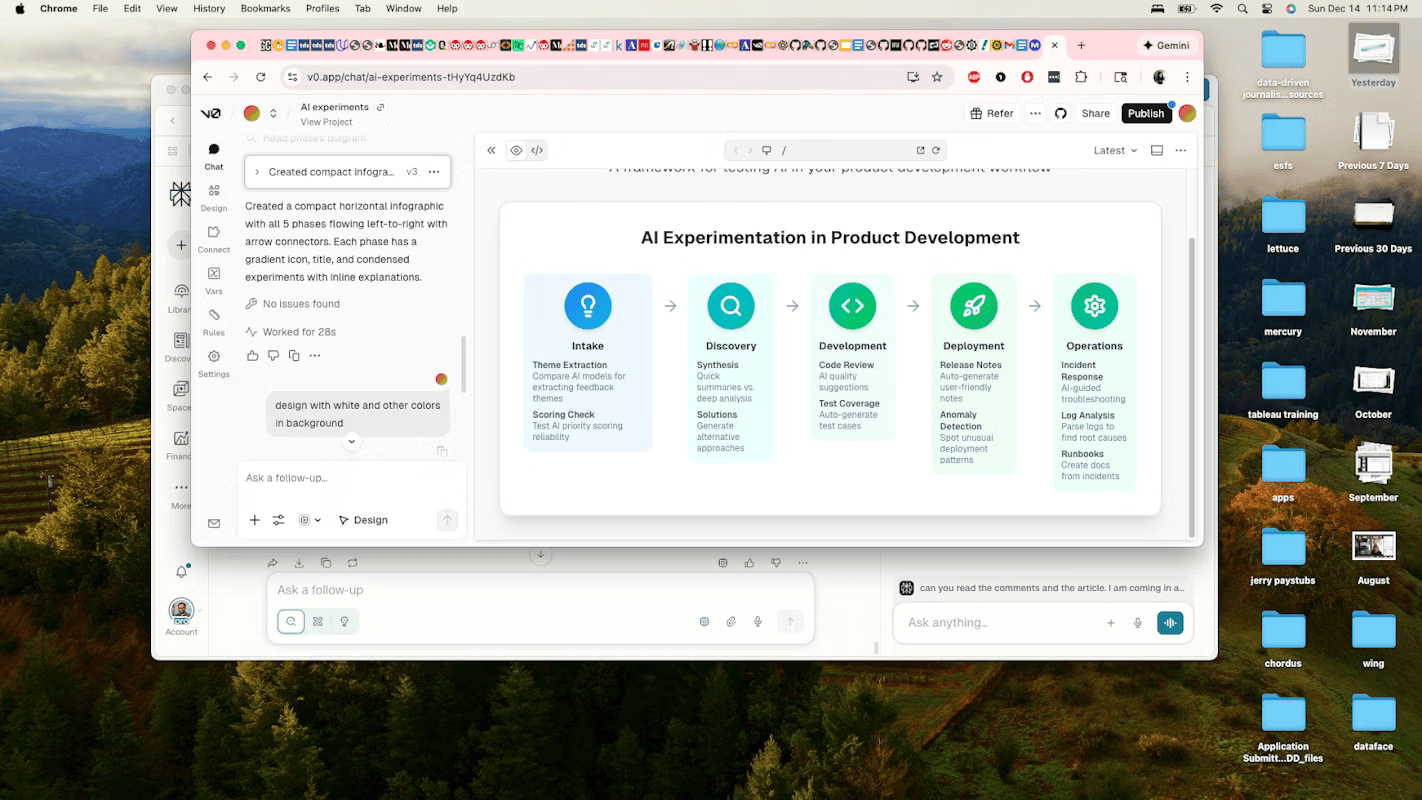Open Settings gear in v0 sidebar

coord(214,357)
